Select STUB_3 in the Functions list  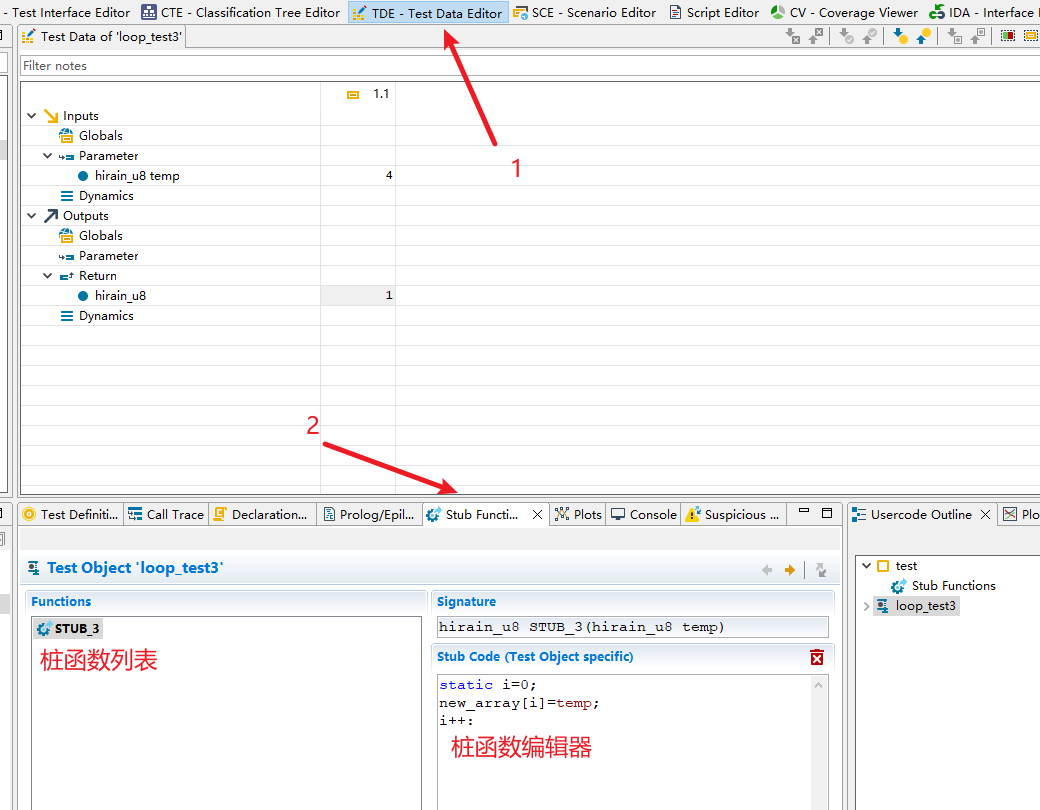point(68,628)
